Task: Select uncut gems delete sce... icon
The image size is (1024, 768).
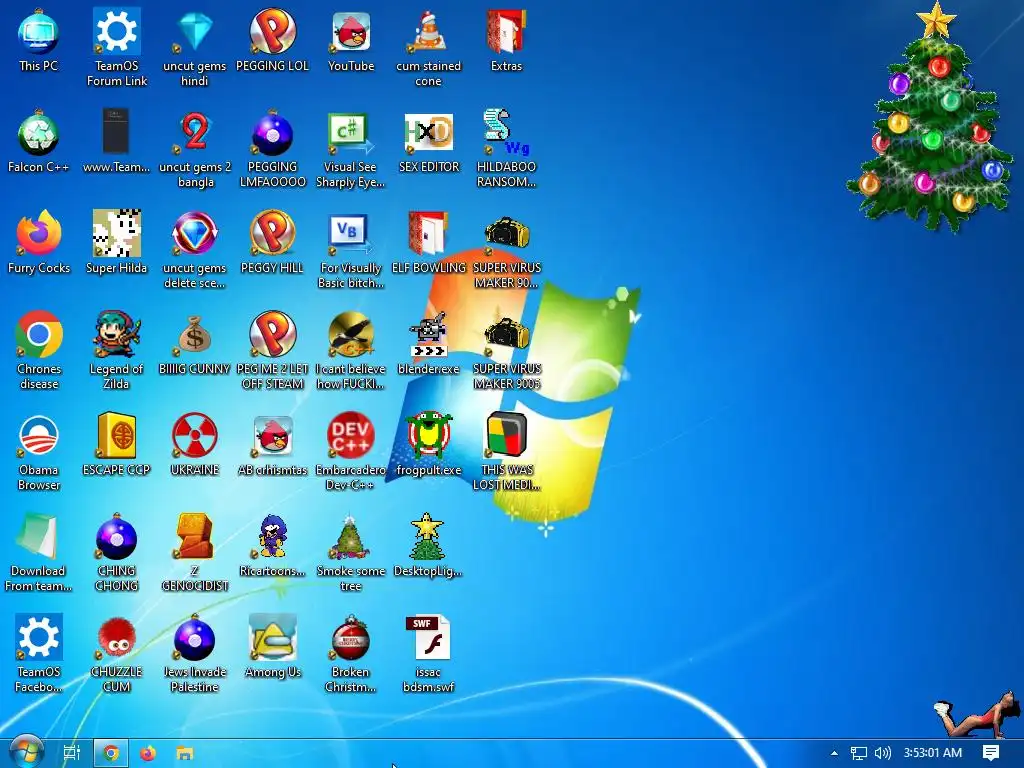Action: click(x=195, y=249)
